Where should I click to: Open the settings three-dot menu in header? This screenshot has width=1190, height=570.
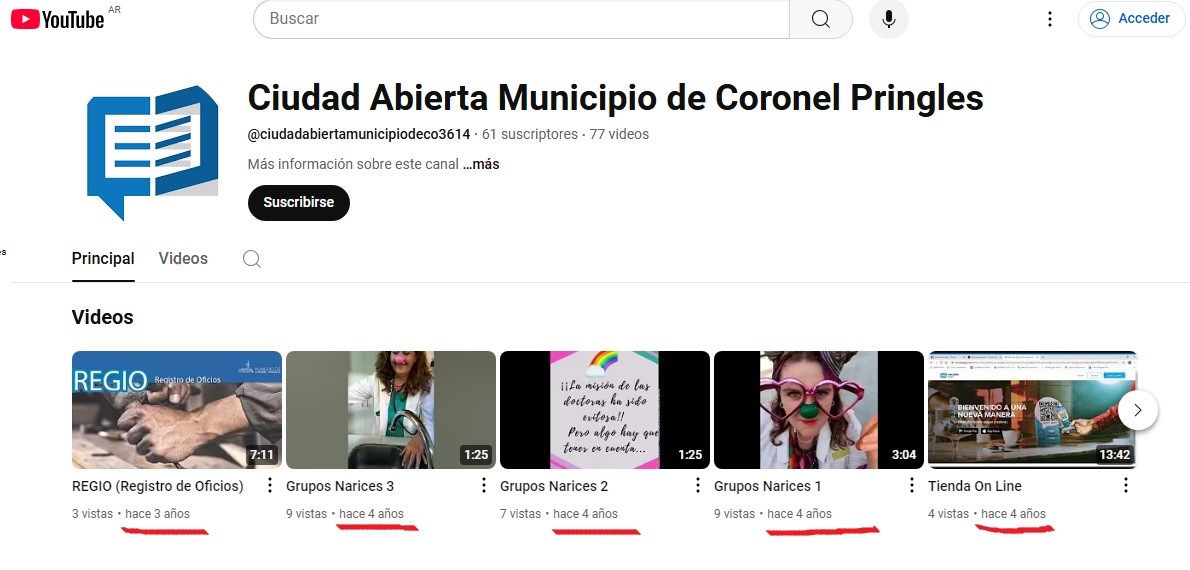click(1049, 19)
